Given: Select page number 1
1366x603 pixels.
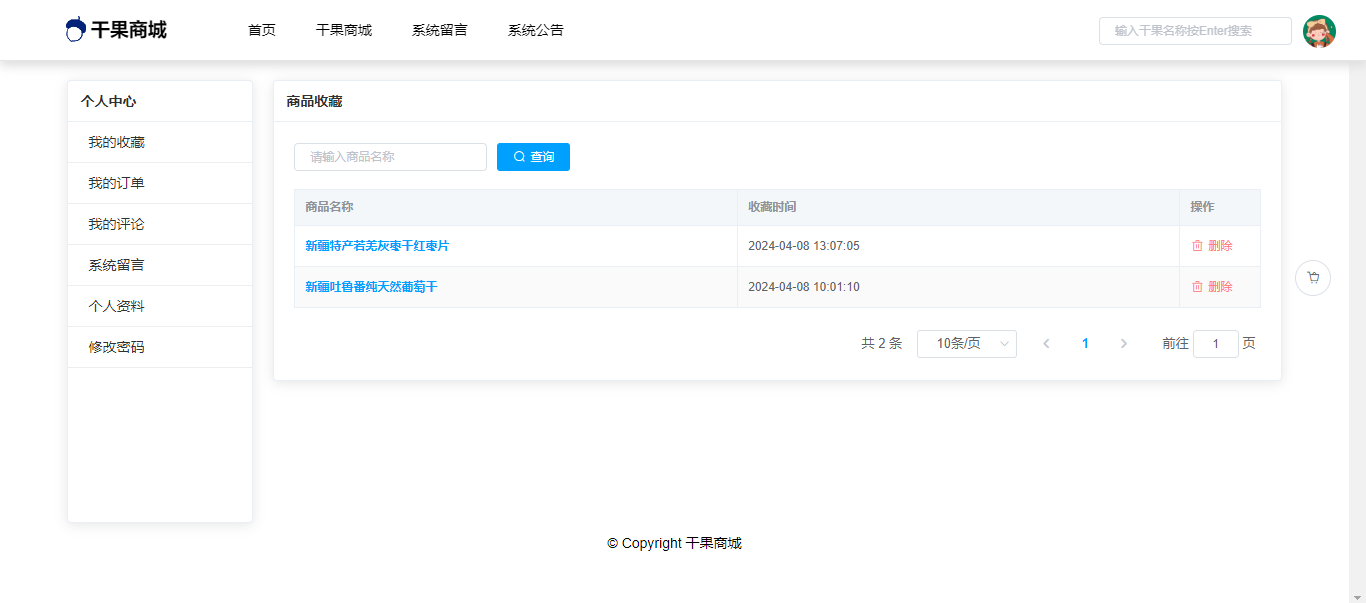Looking at the screenshot, I should (x=1085, y=344).
